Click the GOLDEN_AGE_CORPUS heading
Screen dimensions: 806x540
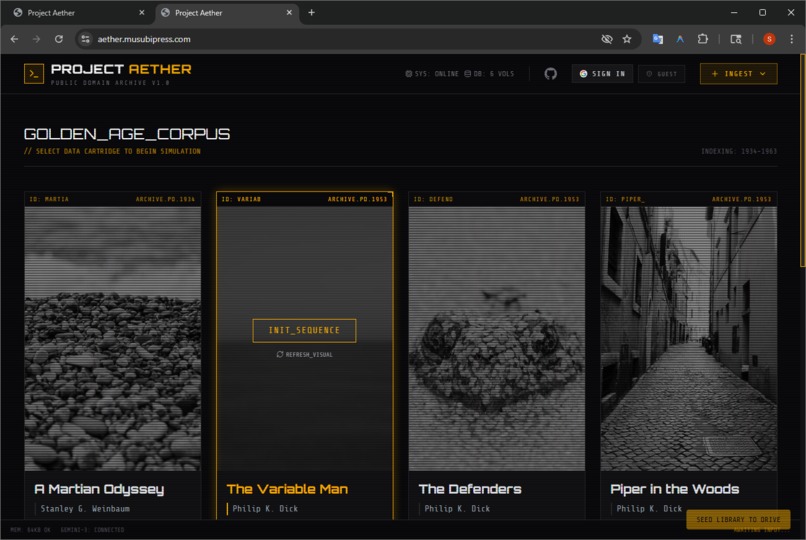tap(127, 134)
